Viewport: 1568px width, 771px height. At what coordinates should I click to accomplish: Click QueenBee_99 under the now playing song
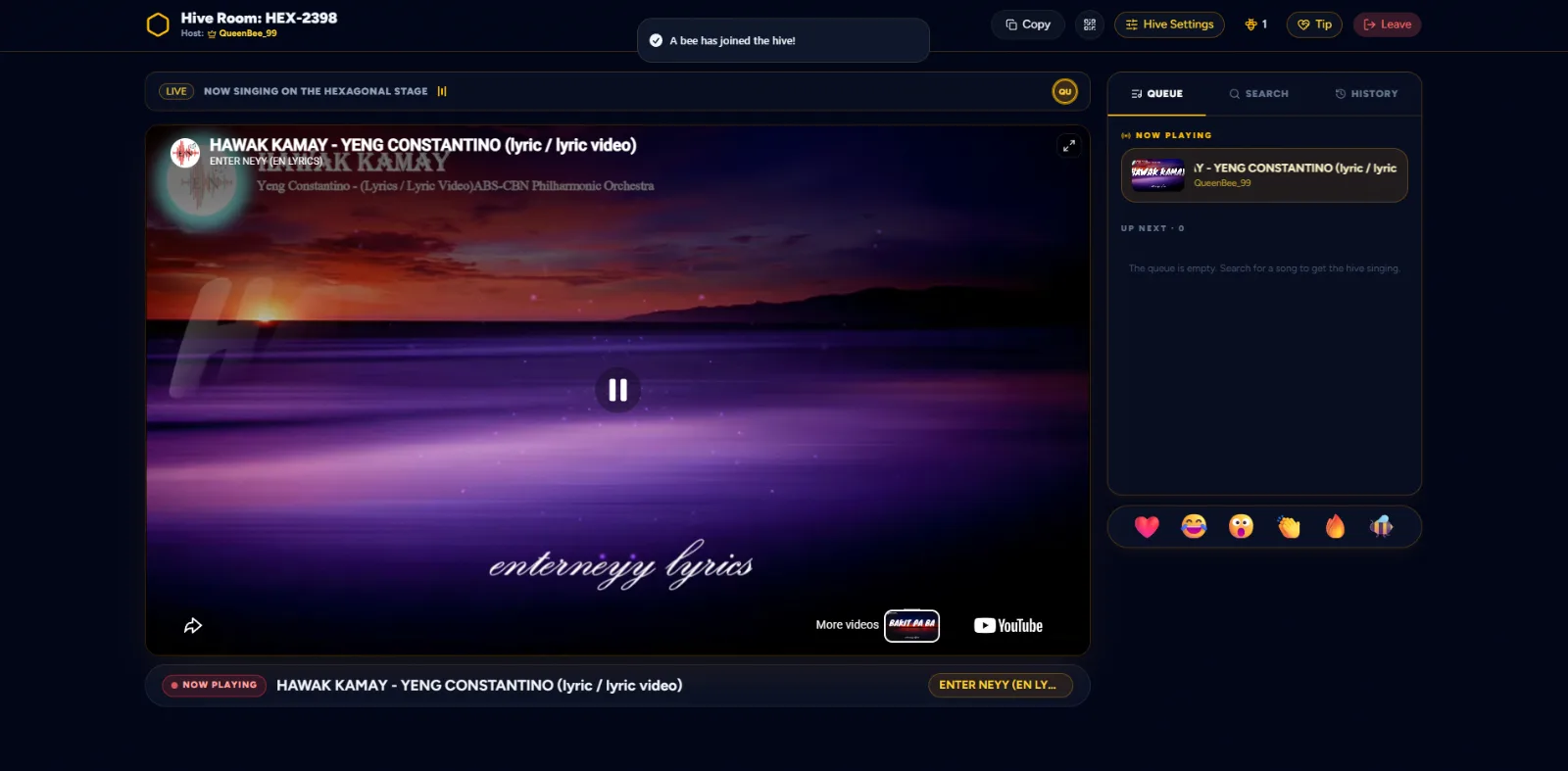pyautogui.click(x=1222, y=183)
